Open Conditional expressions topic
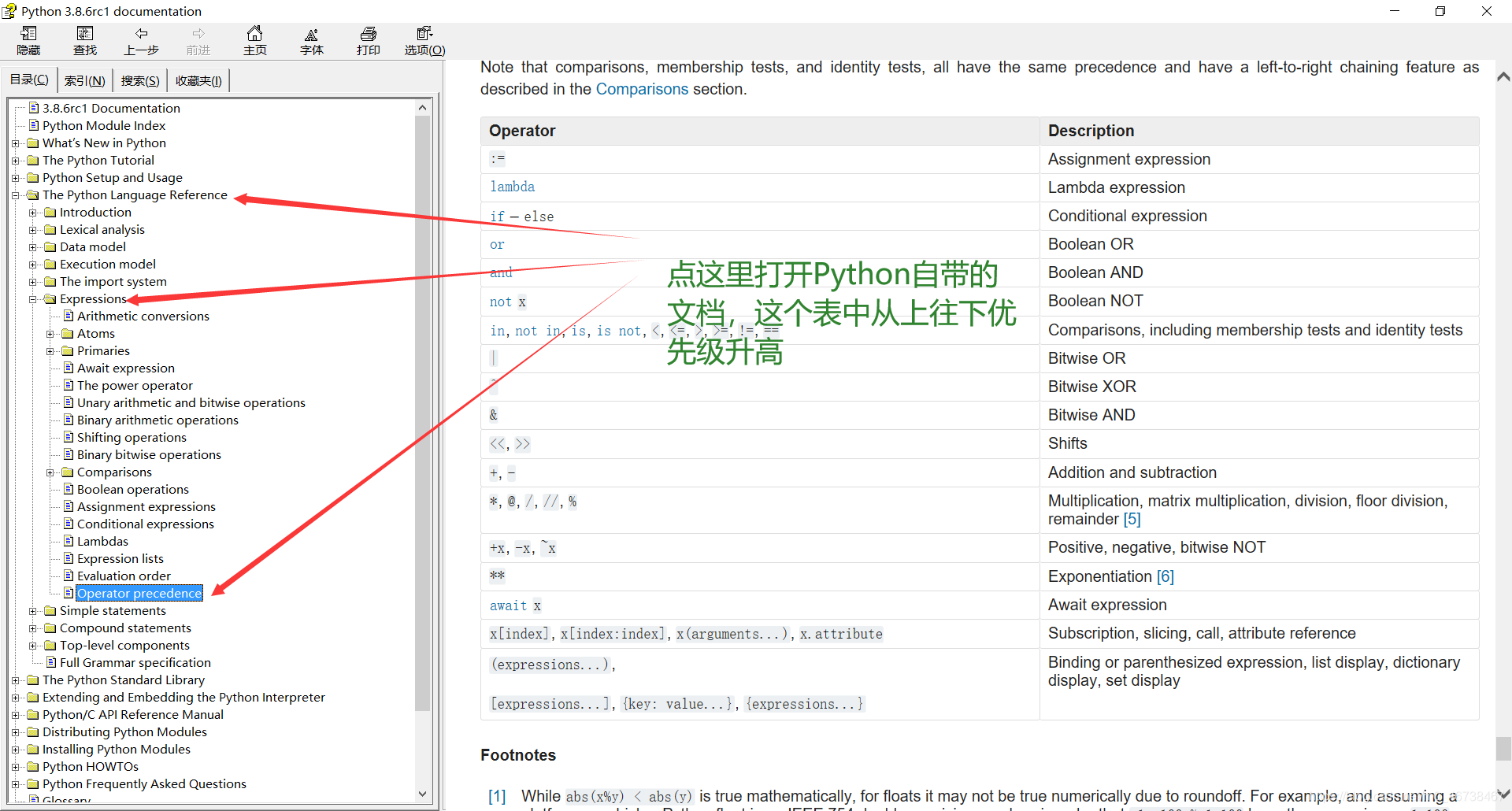1512x811 pixels. [146, 524]
